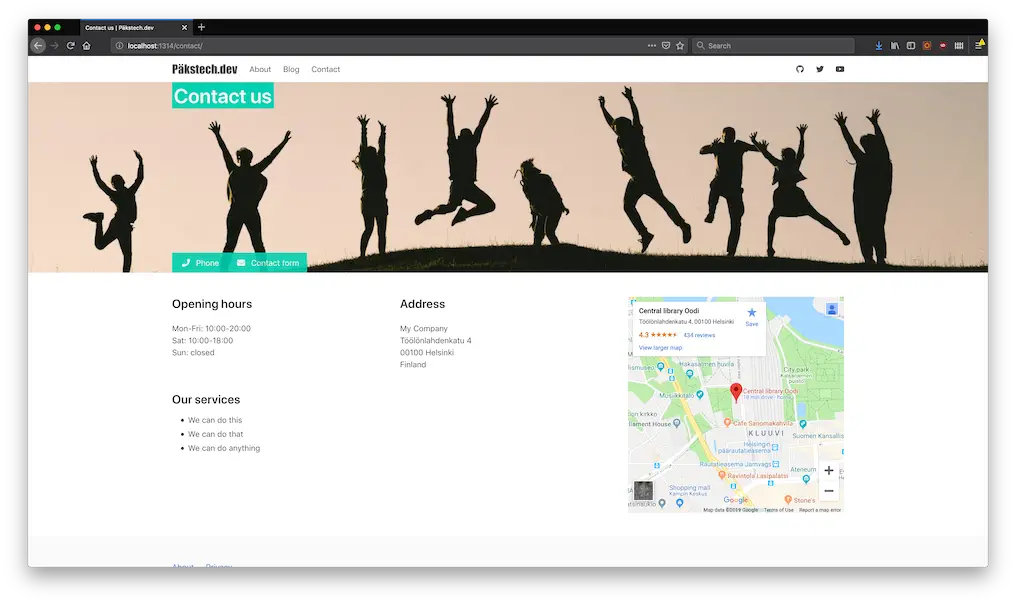
Task: Open page actions three-dot menu
Action: click(652, 46)
